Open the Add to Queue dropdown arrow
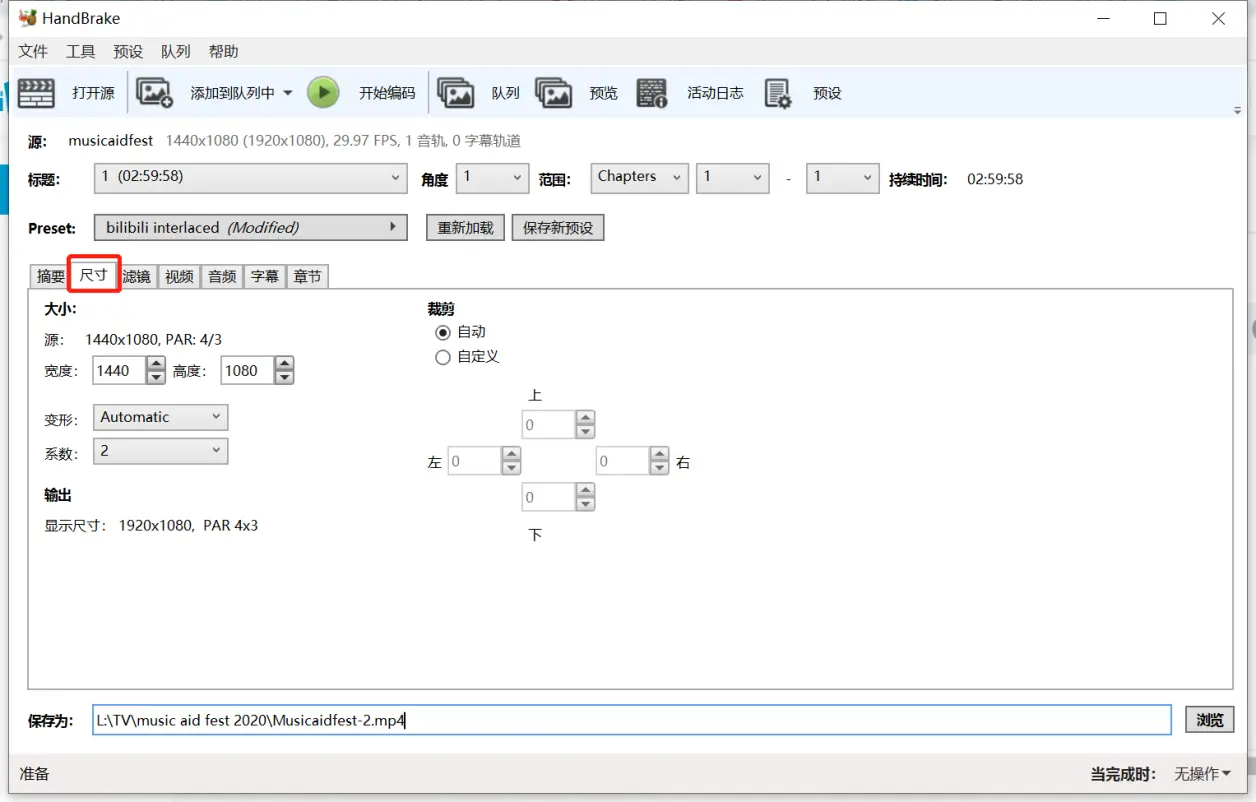 point(288,93)
